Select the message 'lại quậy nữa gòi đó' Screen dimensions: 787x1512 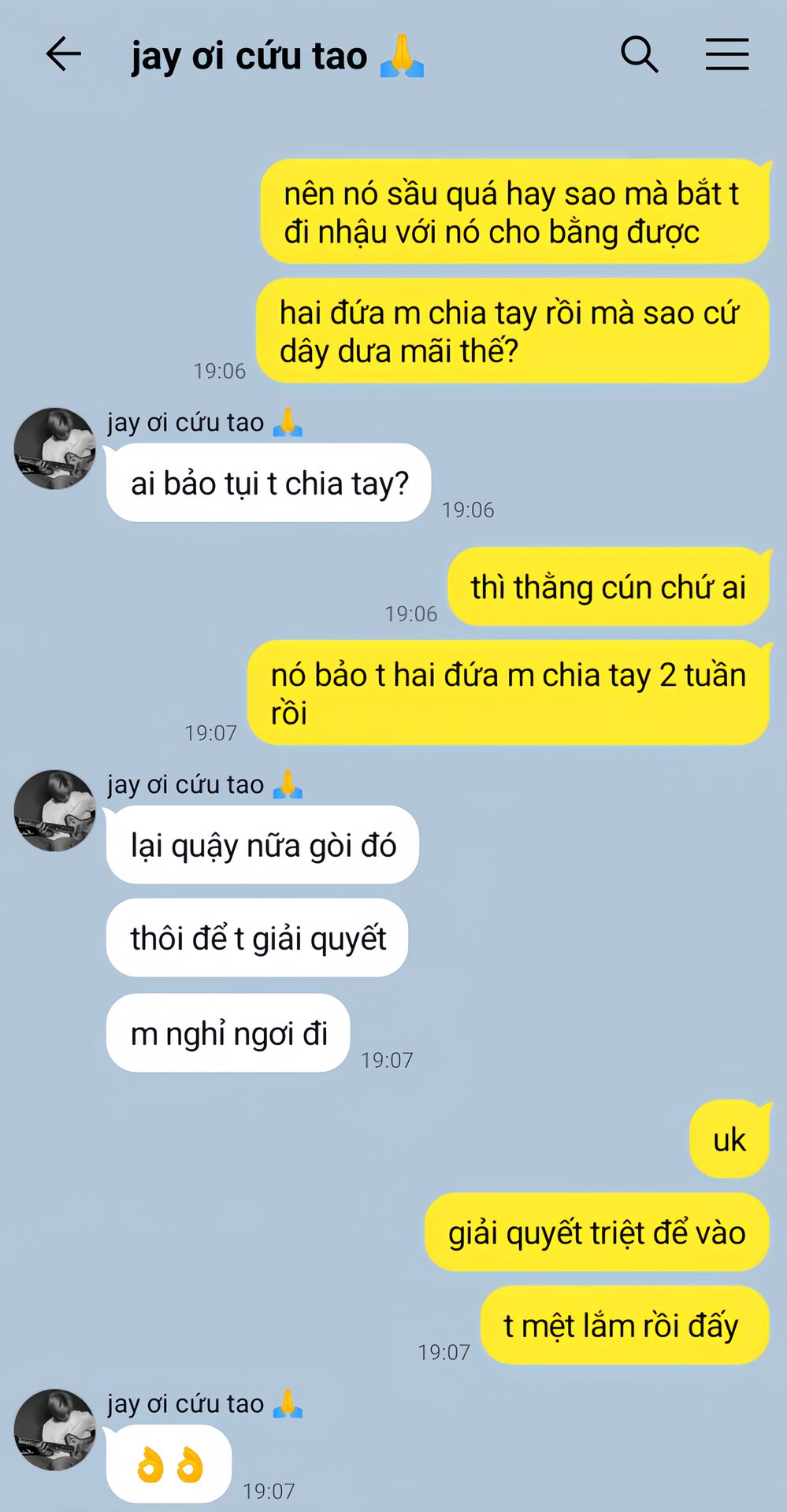coord(262,845)
